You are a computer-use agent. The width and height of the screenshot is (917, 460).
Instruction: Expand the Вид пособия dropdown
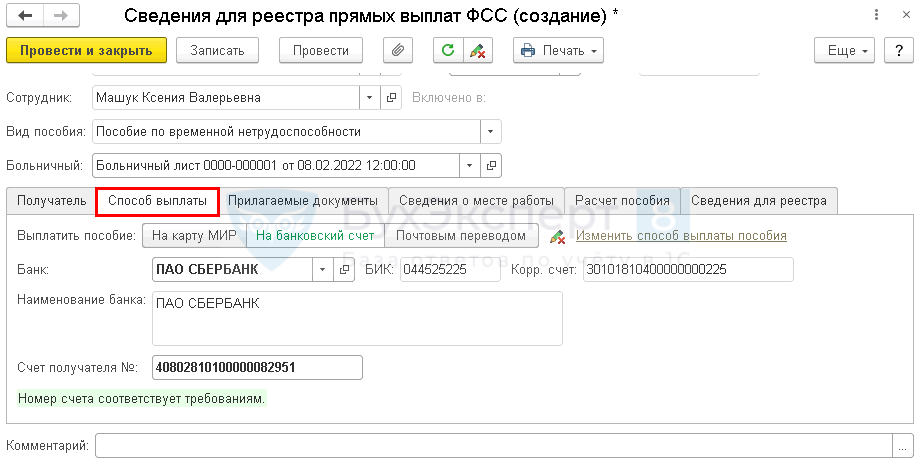[491, 132]
